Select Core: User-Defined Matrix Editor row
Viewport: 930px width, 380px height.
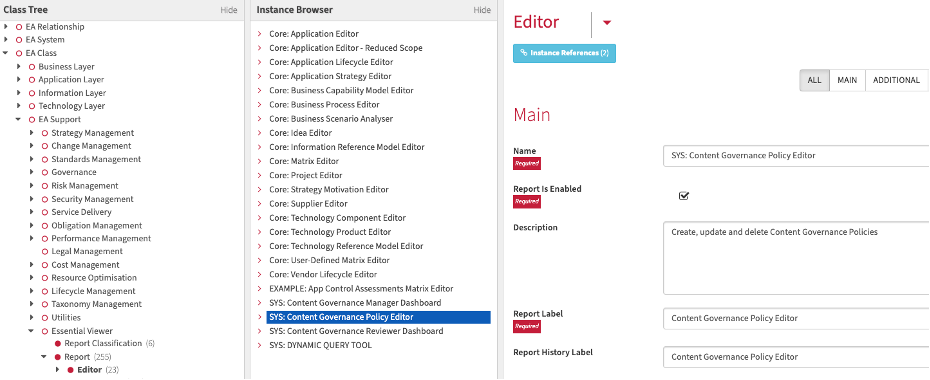[329, 260]
